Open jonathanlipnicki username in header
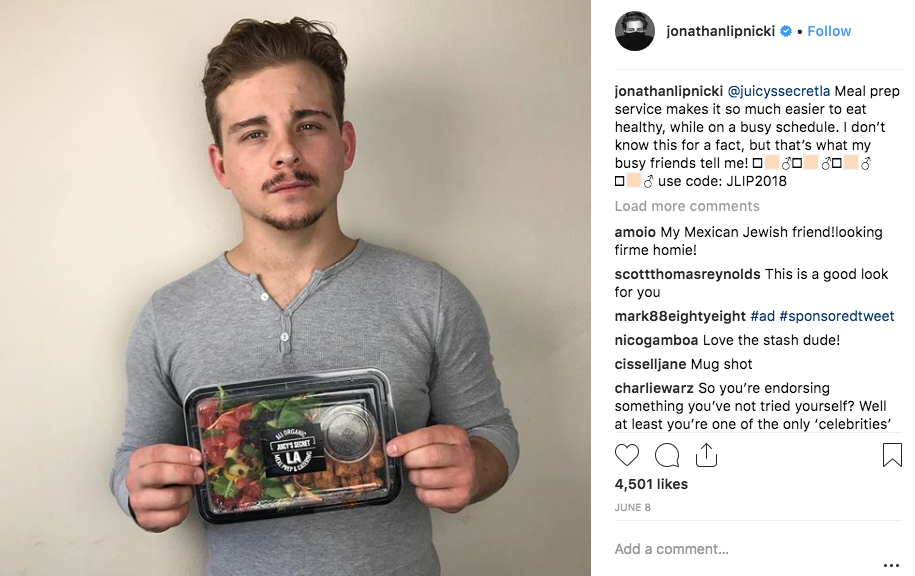The height and width of the screenshot is (576, 915). [721, 31]
